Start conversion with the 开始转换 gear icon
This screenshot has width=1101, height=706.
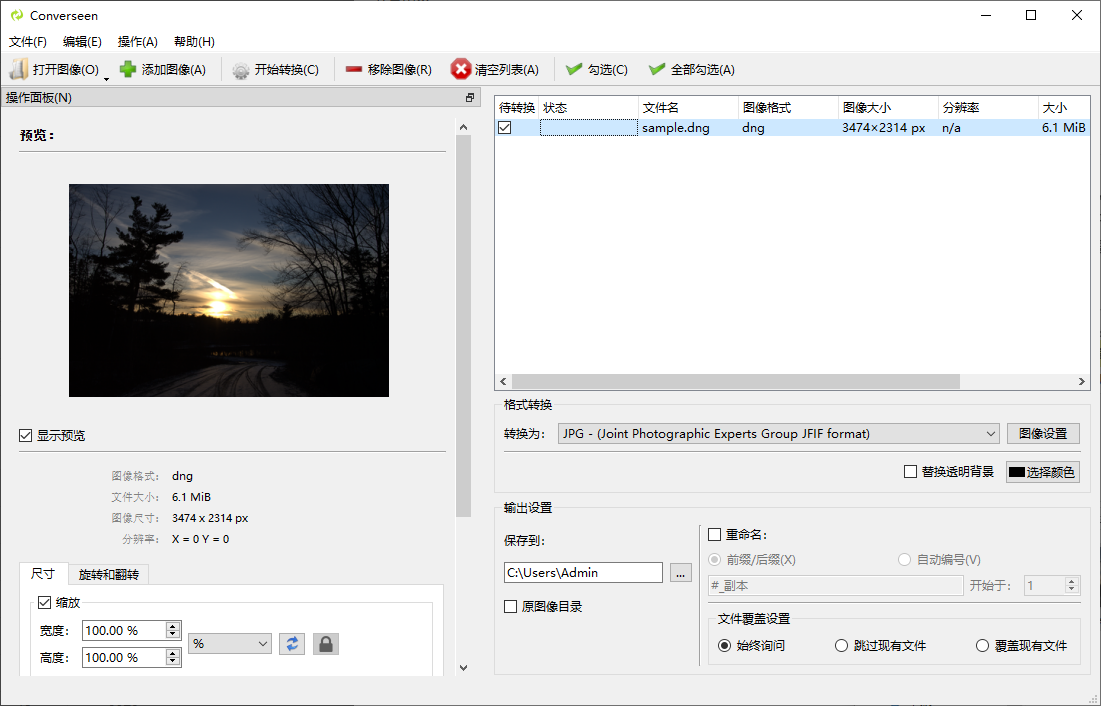click(241, 70)
